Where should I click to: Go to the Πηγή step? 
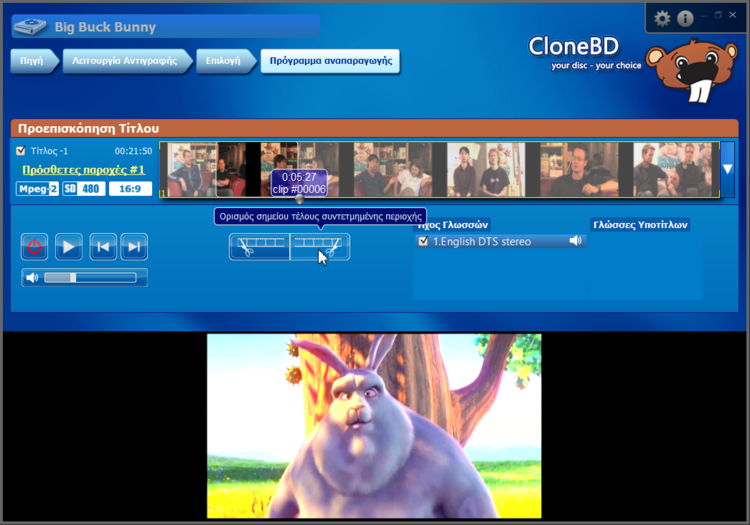pos(34,61)
